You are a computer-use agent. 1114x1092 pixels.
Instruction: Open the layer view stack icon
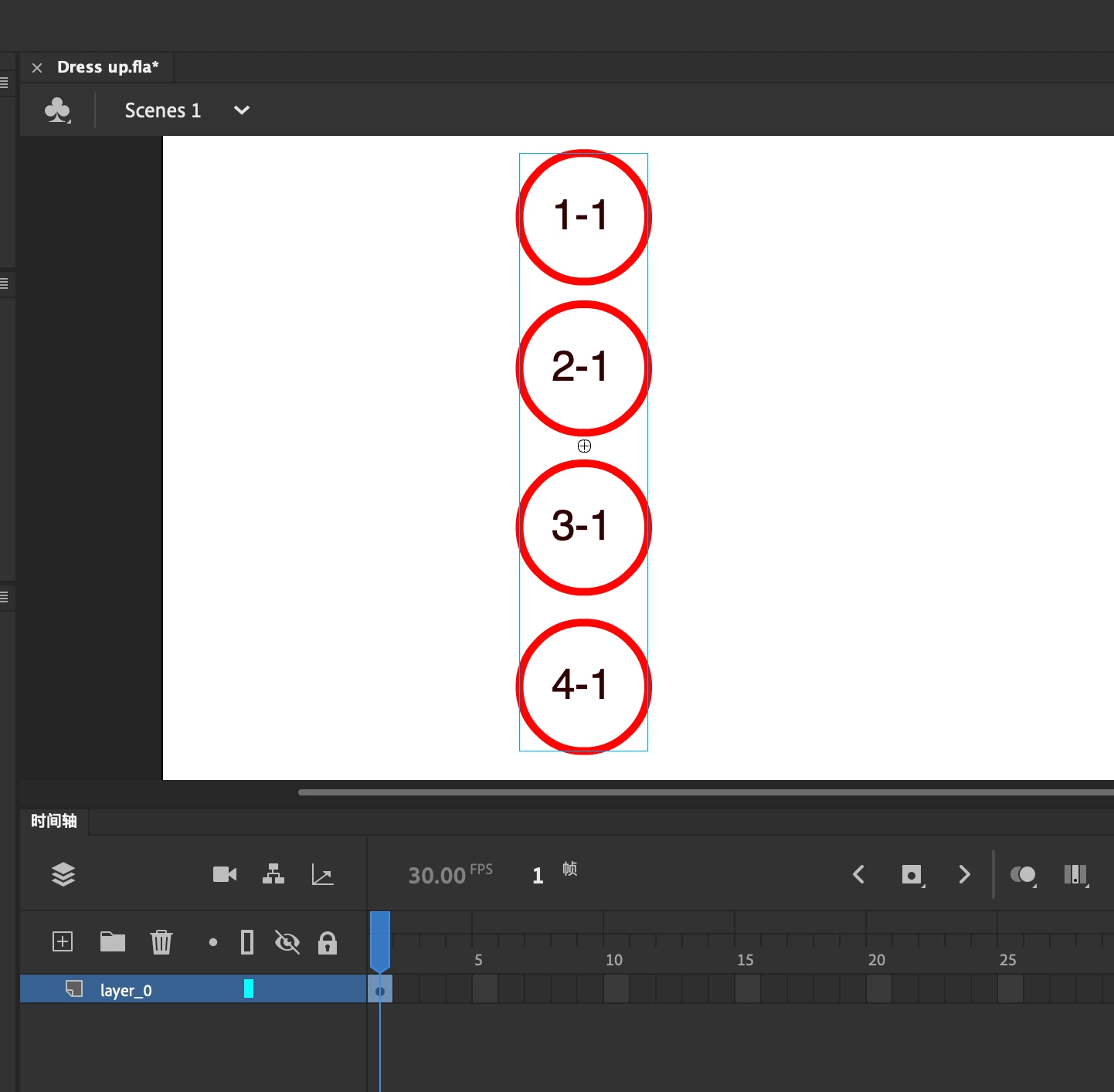click(x=63, y=874)
